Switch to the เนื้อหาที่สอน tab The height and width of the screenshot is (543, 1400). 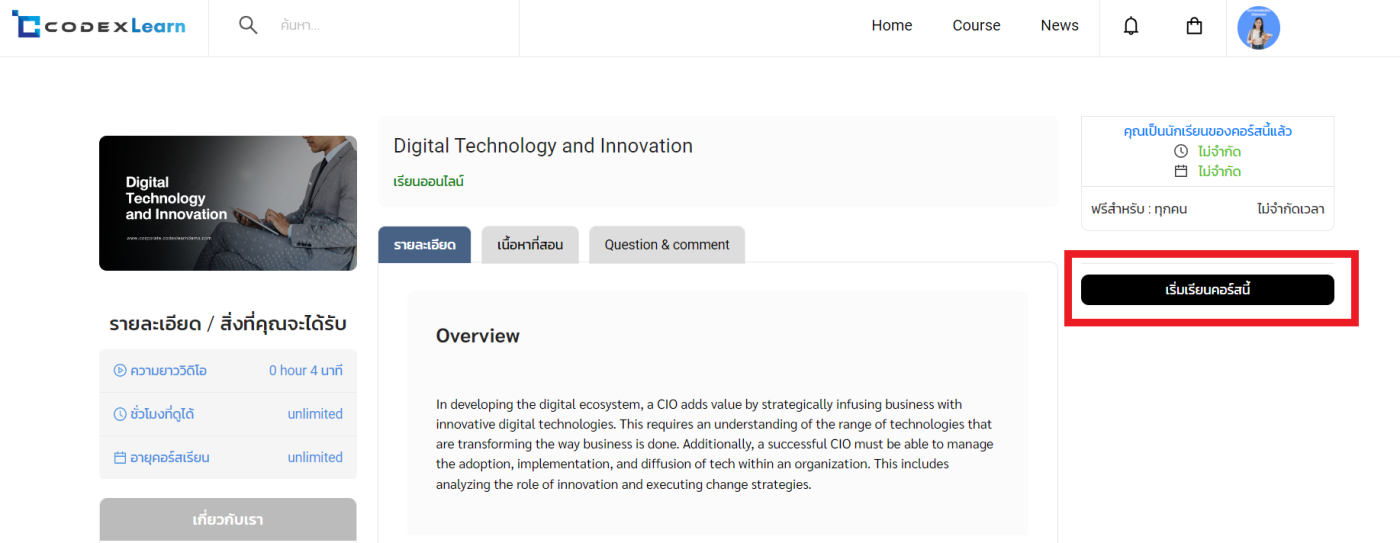pyautogui.click(x=530, y=245)
